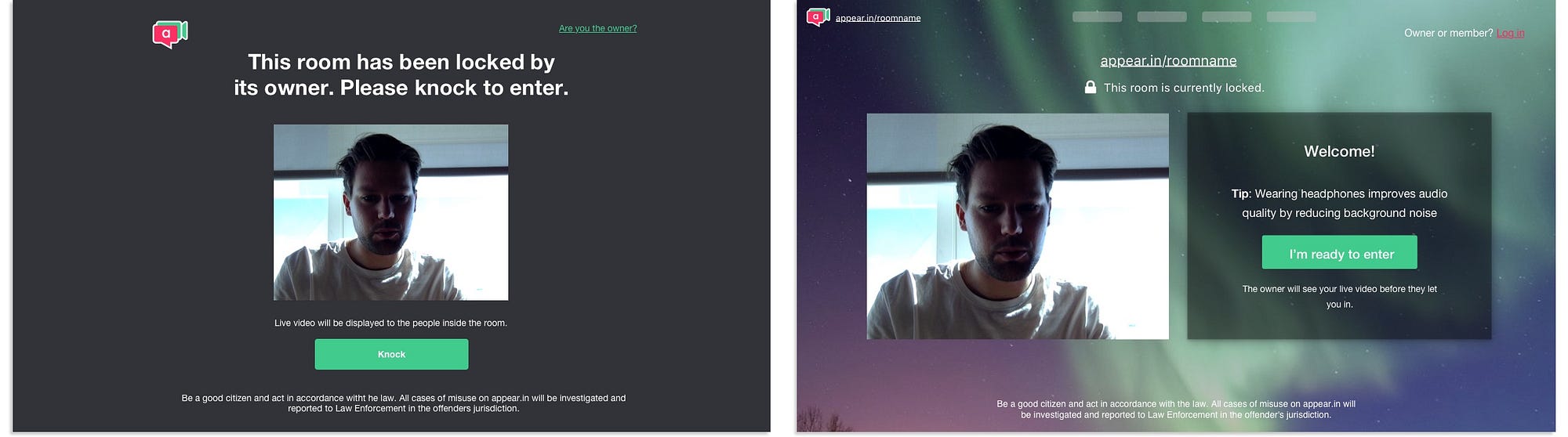Open the 'Log in' link

click(1510, 33)
